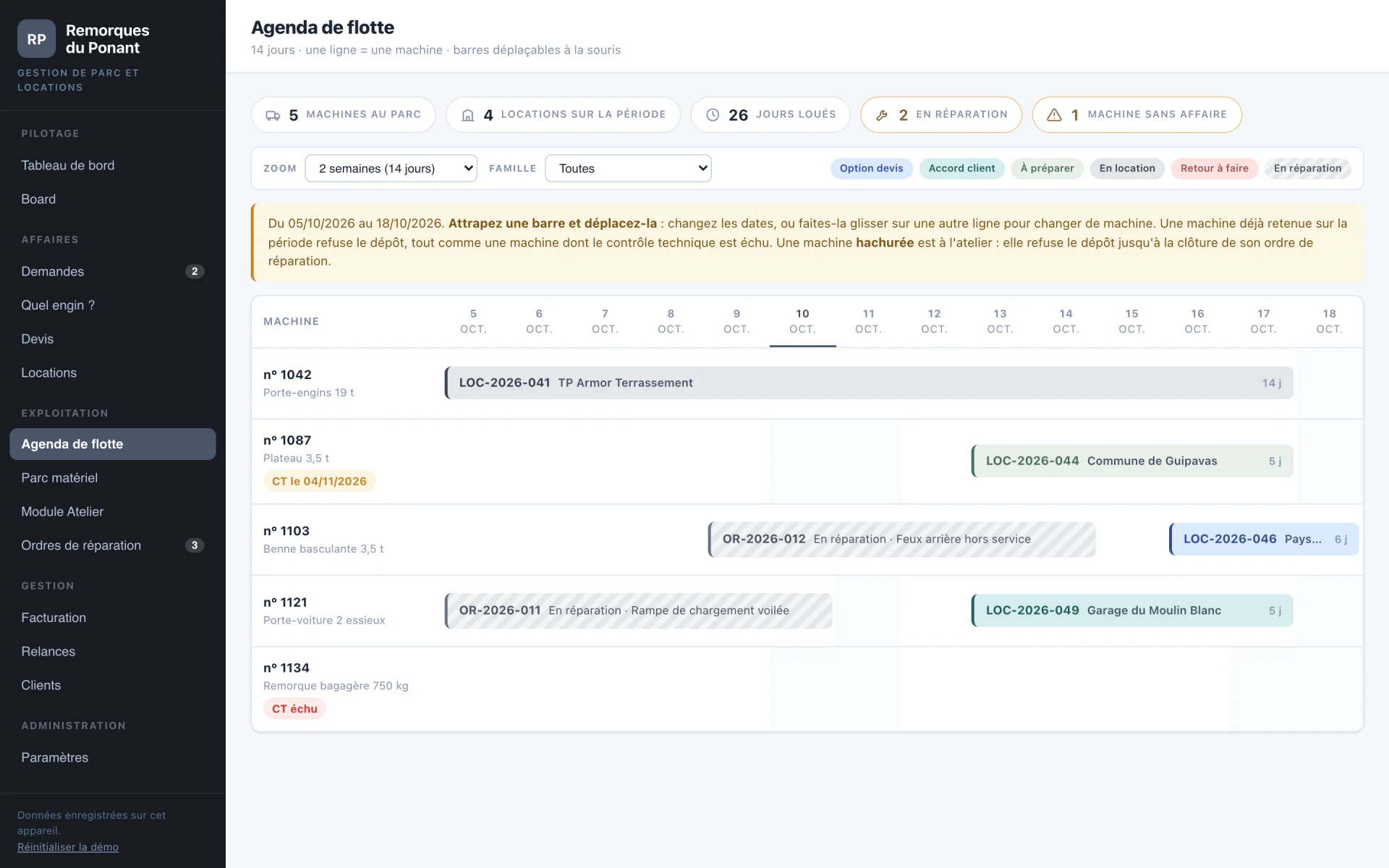Screen dimensions: 1389x868
Task: Click the CT échu badge
Action: click(x=294, y=709)
